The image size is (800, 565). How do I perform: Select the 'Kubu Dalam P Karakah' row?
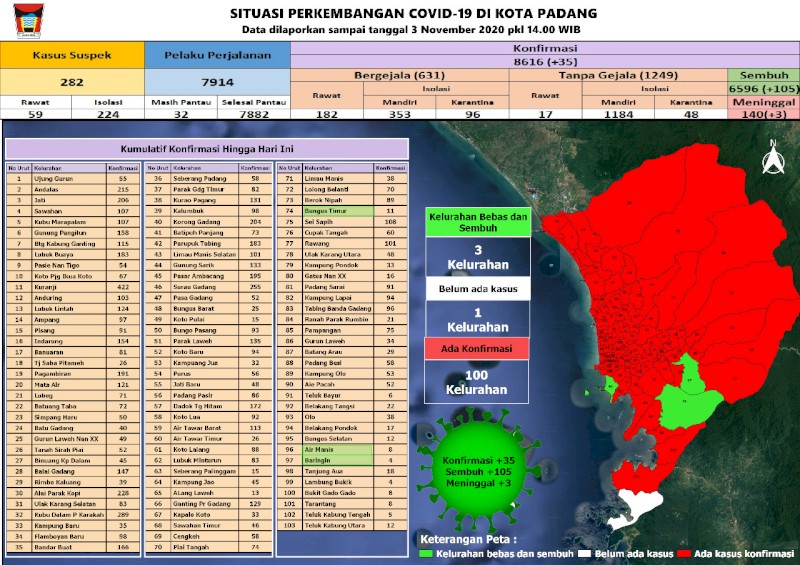pos(73,514)
